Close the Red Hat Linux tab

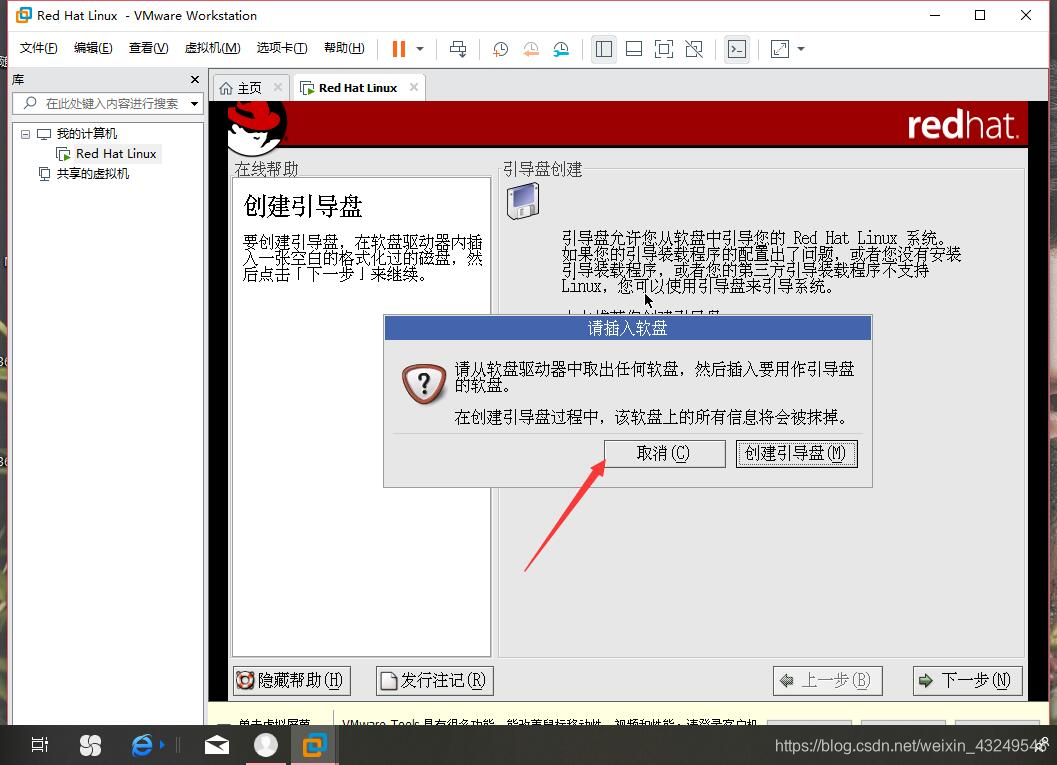414,87
